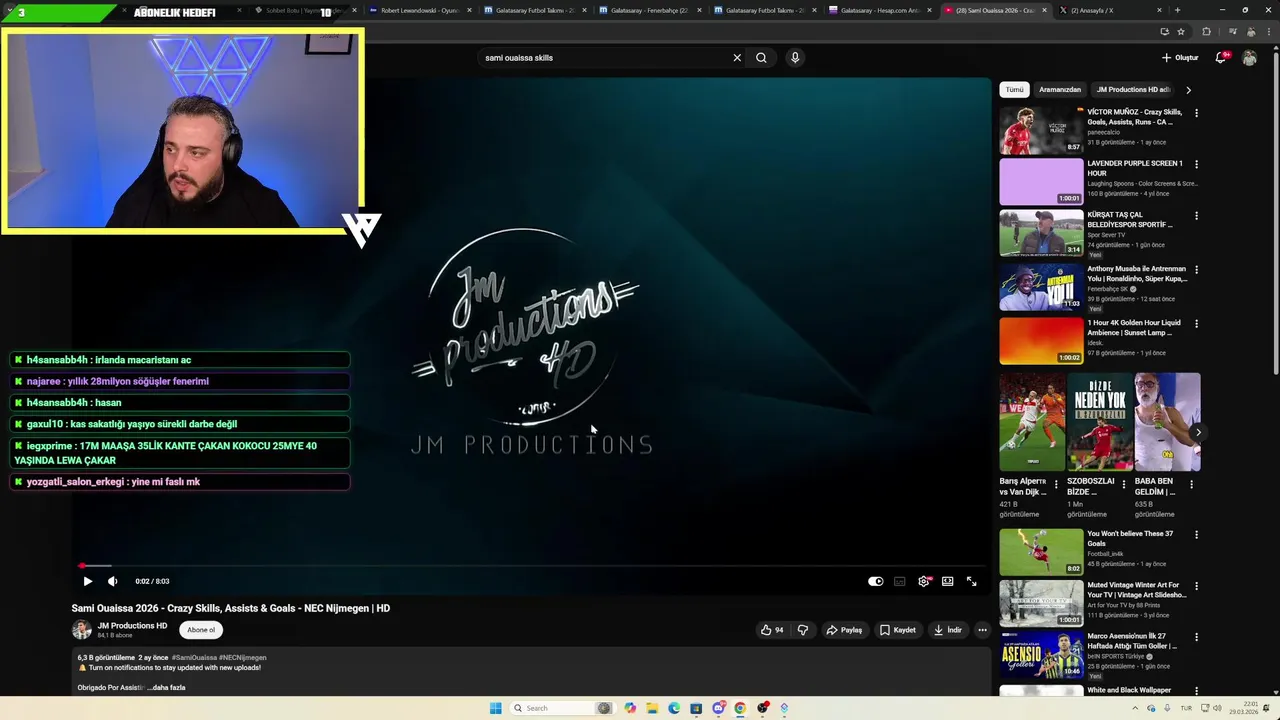Click the search field with sami ouaissa skills
The image size is (1280, 720).
[605, 58]
